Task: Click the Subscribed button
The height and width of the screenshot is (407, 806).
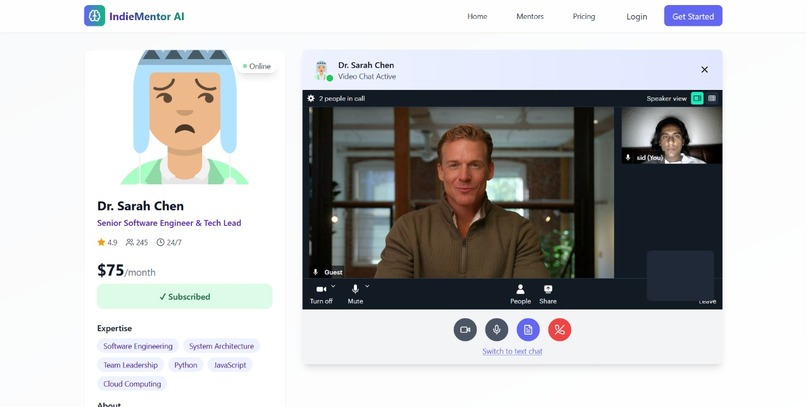Action: [185, 297]
